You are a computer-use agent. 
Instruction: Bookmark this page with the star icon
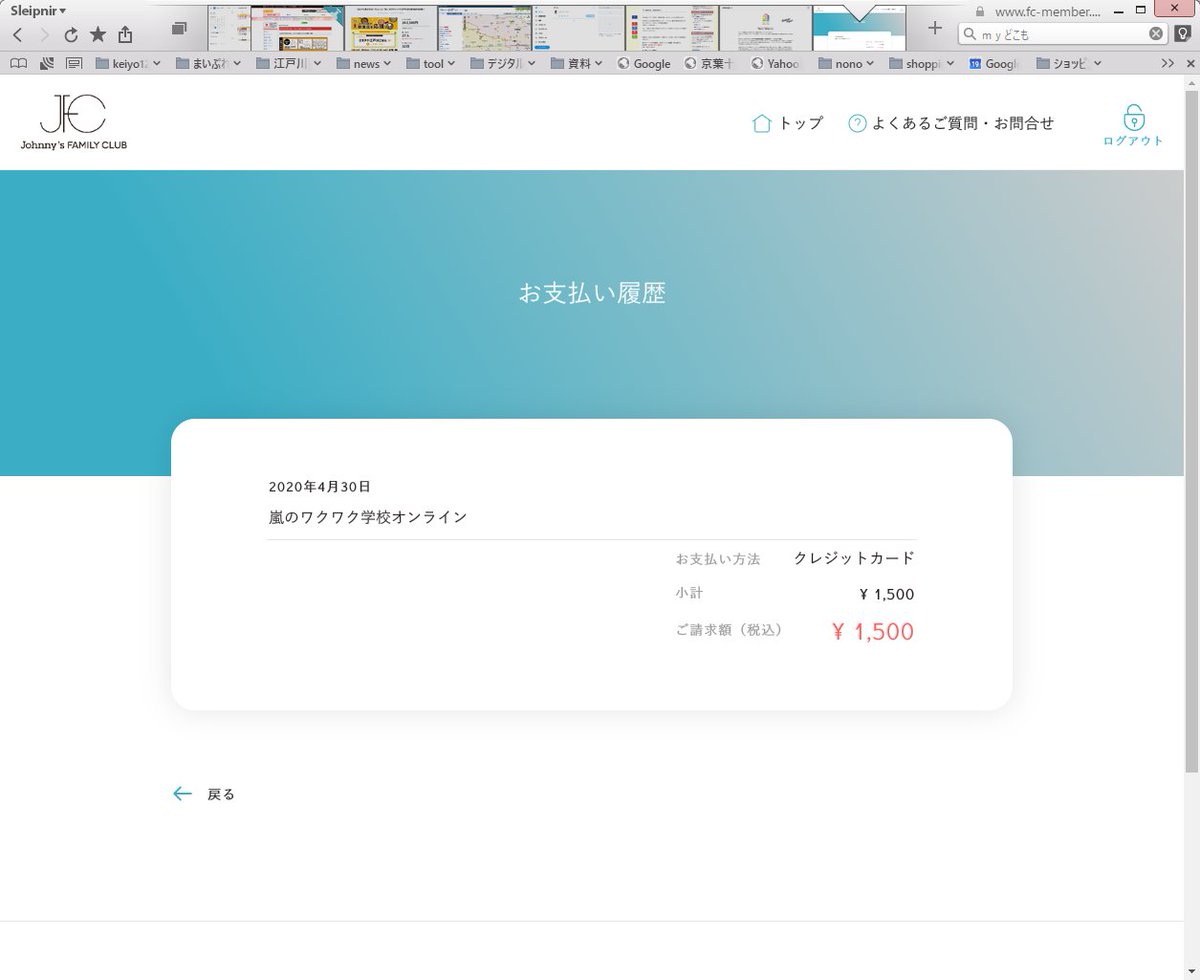(x=98, y=34)
